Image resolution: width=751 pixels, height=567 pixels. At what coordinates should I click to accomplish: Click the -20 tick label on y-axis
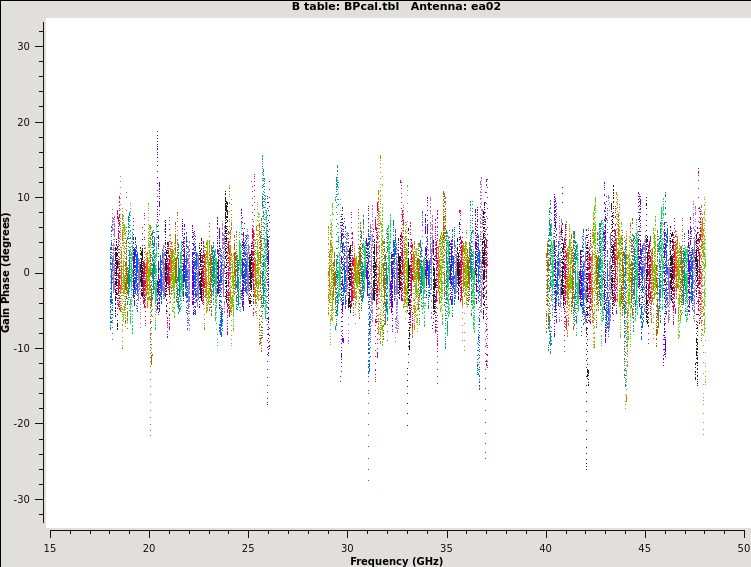coord(22,424)
